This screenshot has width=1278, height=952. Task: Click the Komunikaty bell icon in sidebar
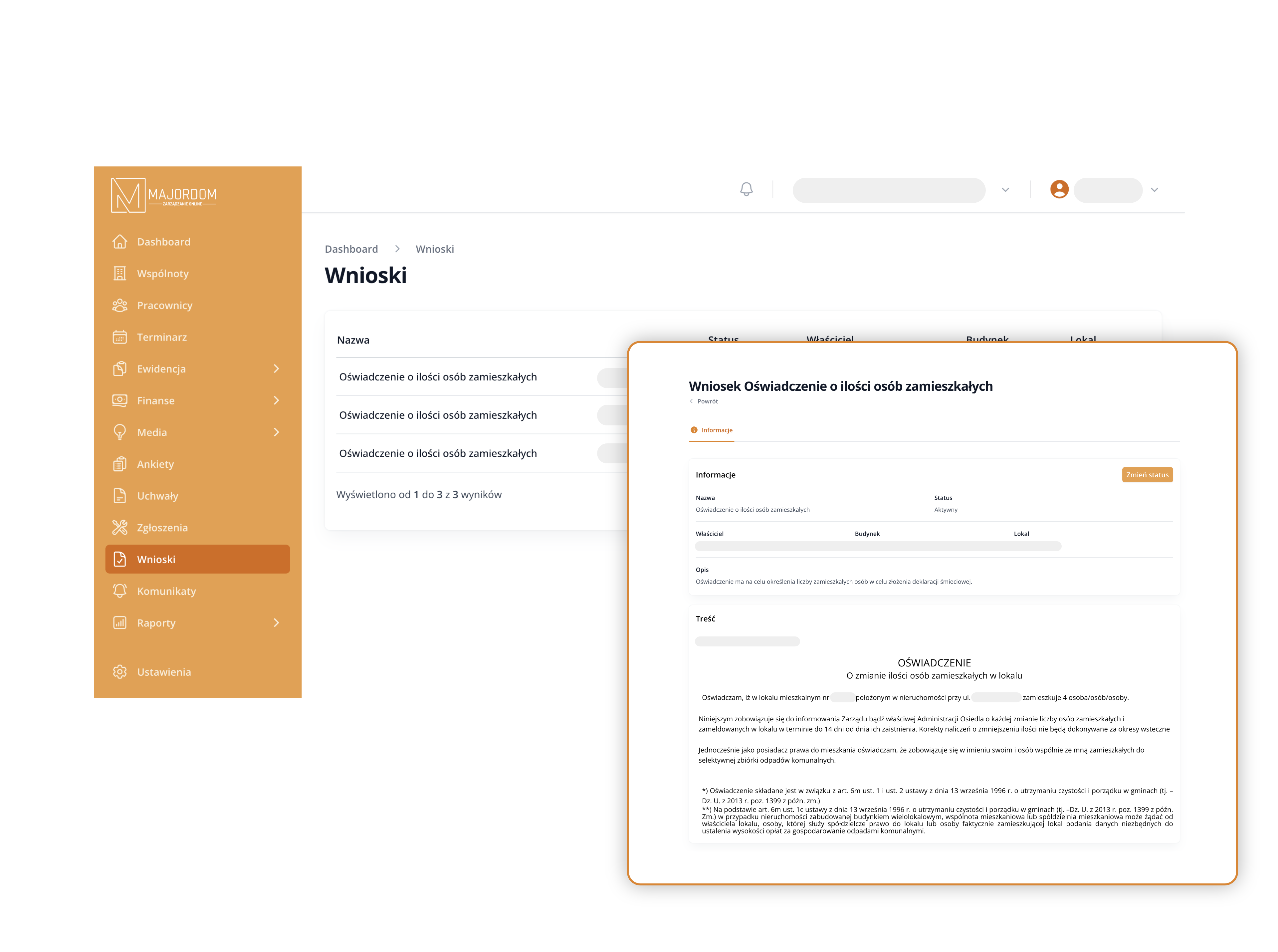120,591
